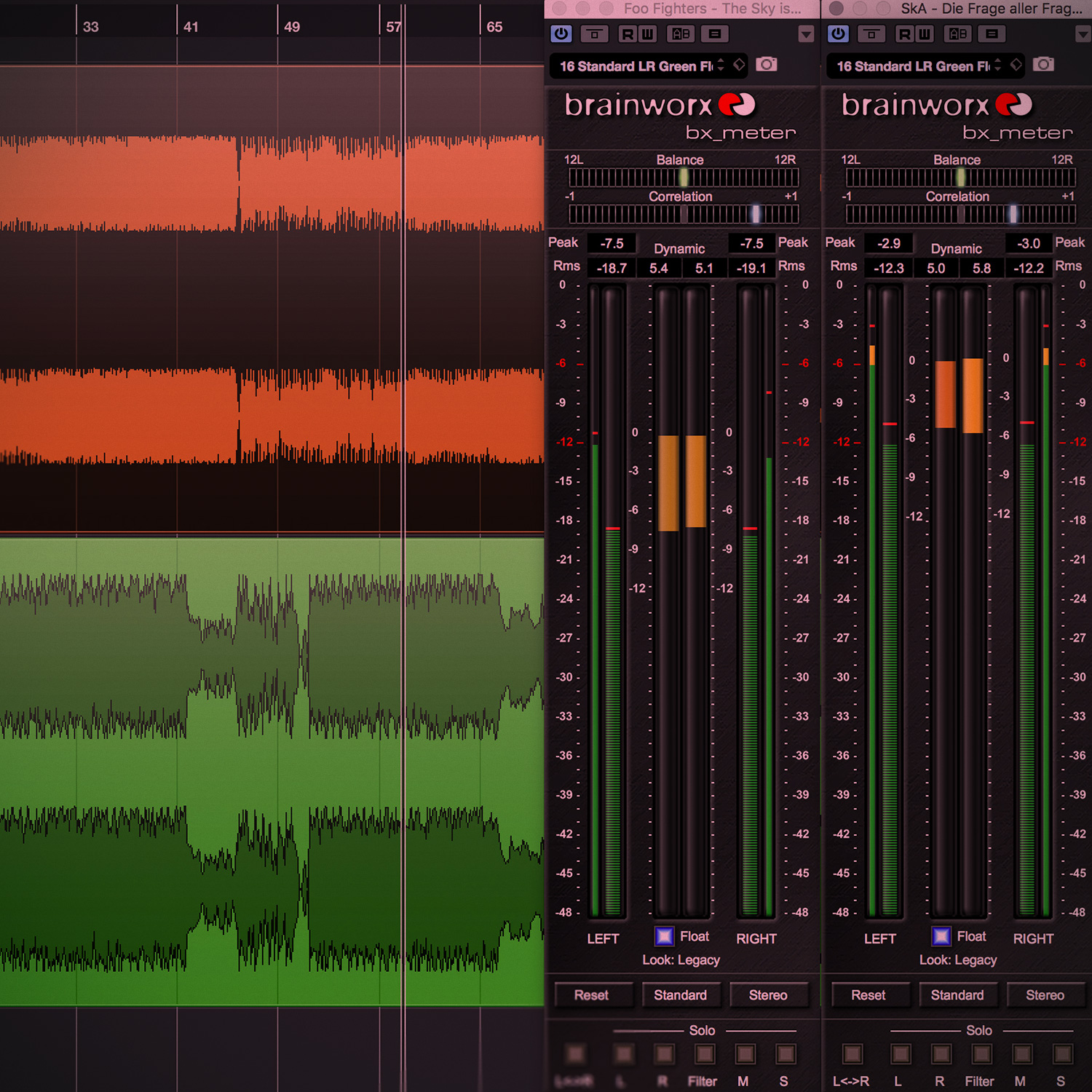Take snapshot with SkA plugin camera icon
The image size is (1092, 1092).
1043,64
